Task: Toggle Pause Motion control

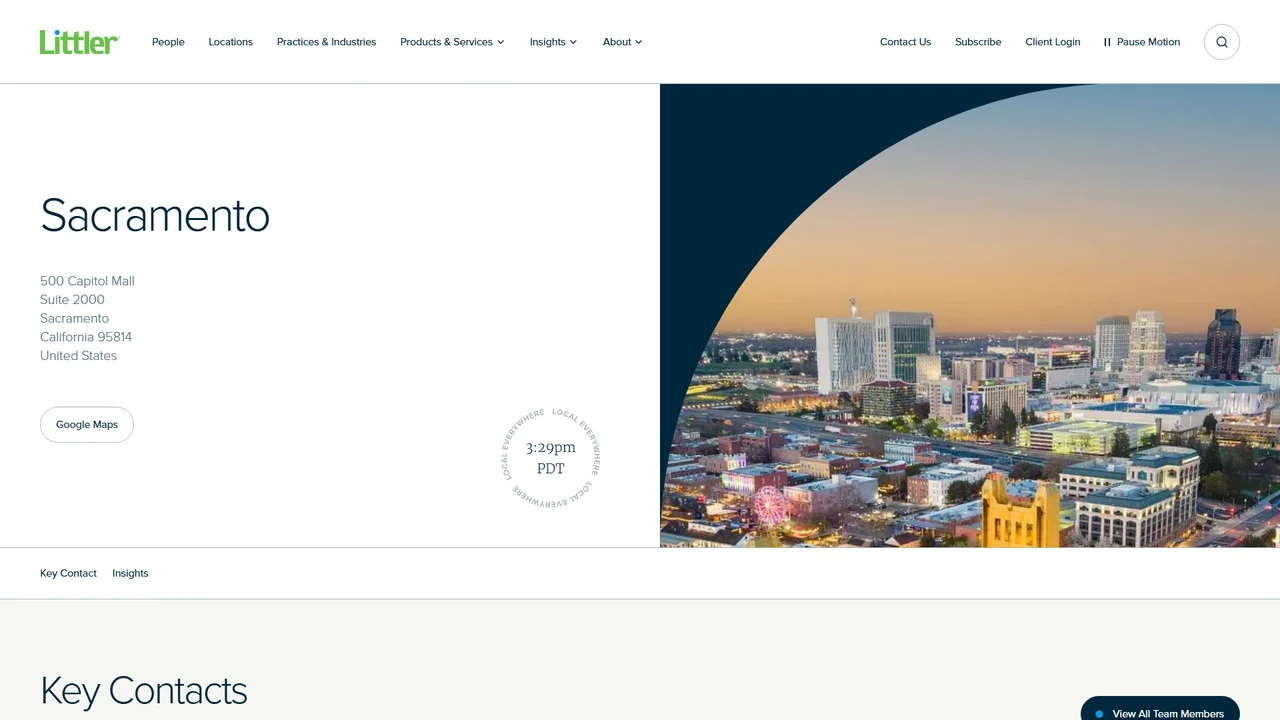Action: click(1142, 42)
